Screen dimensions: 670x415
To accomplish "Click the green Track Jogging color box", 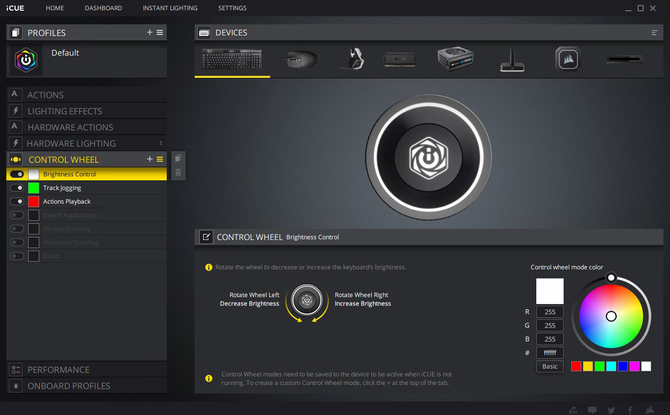I will 33,188.
